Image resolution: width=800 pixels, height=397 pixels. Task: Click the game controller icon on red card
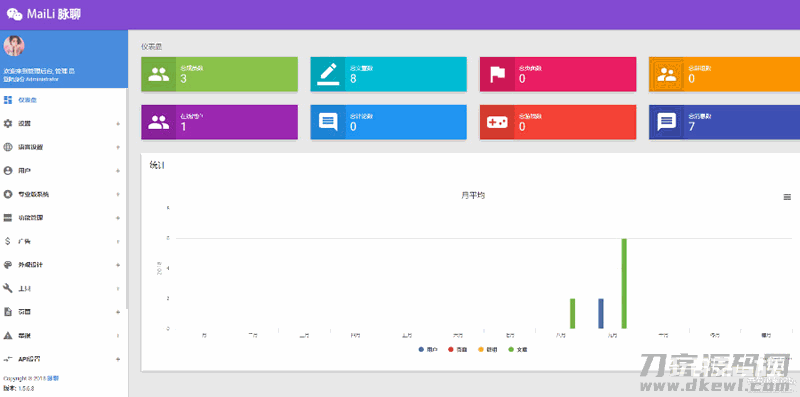497,122
